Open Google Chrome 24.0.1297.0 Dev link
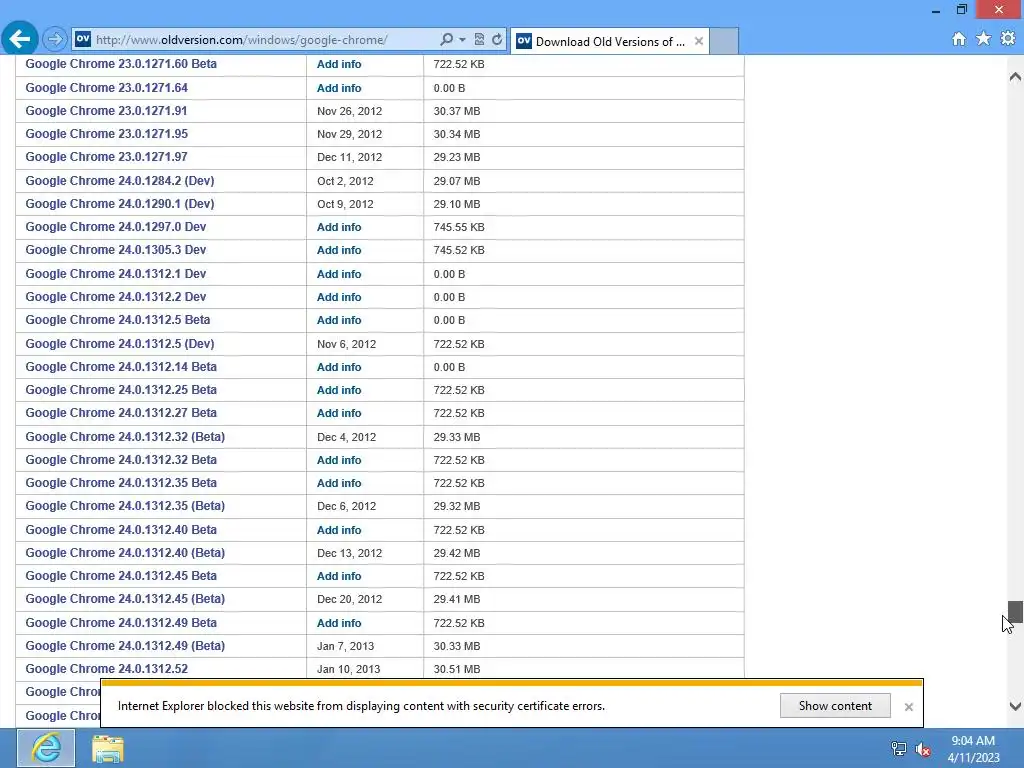The image size is (1024, 768). pos(116,227)
